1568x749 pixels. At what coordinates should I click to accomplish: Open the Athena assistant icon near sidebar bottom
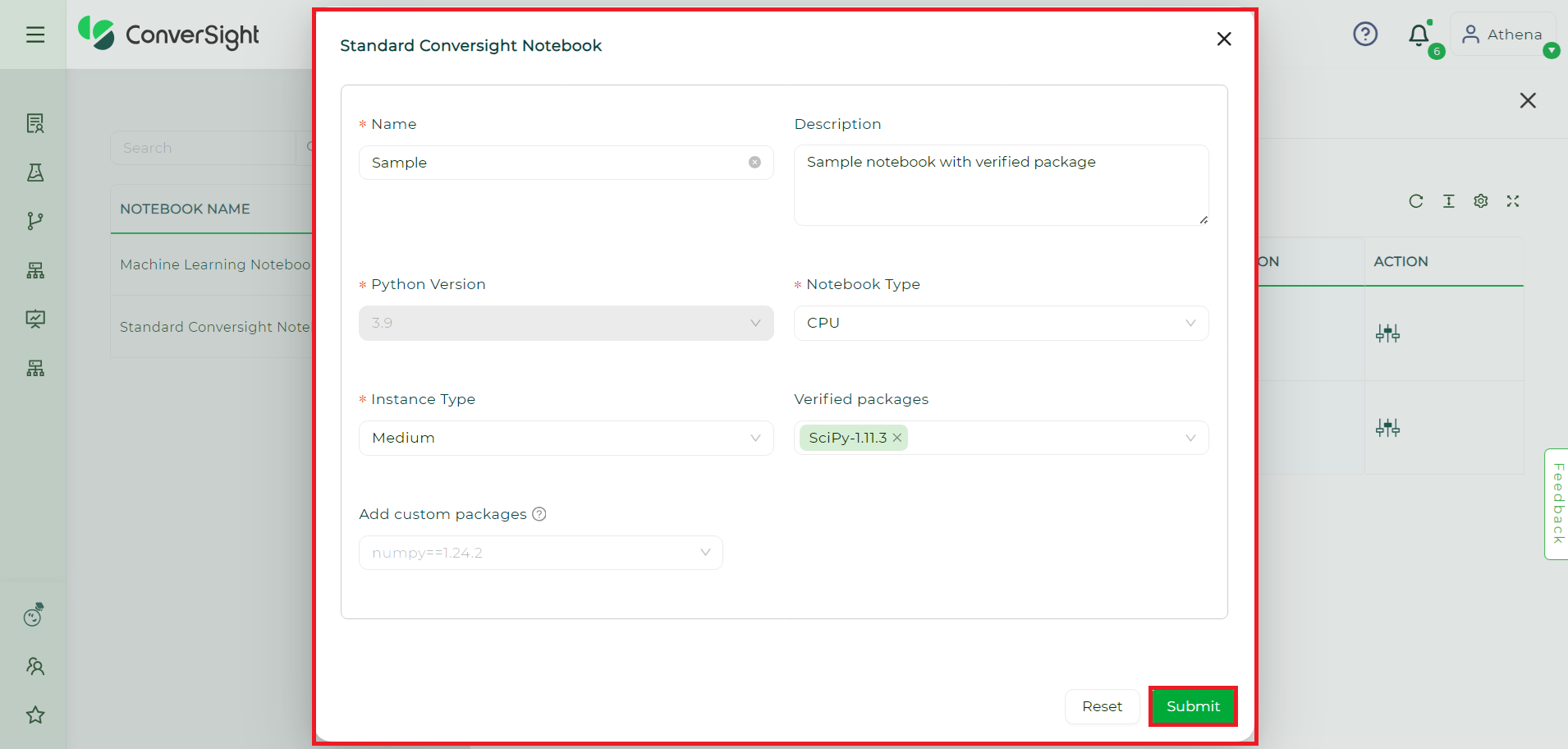[34, 615]
